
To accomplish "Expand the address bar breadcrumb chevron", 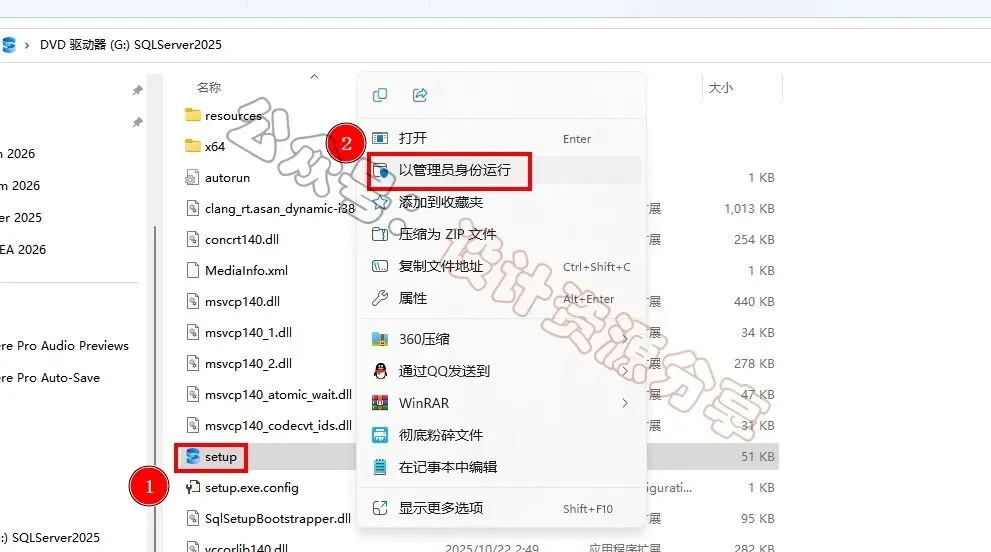I will click(27, 45).
